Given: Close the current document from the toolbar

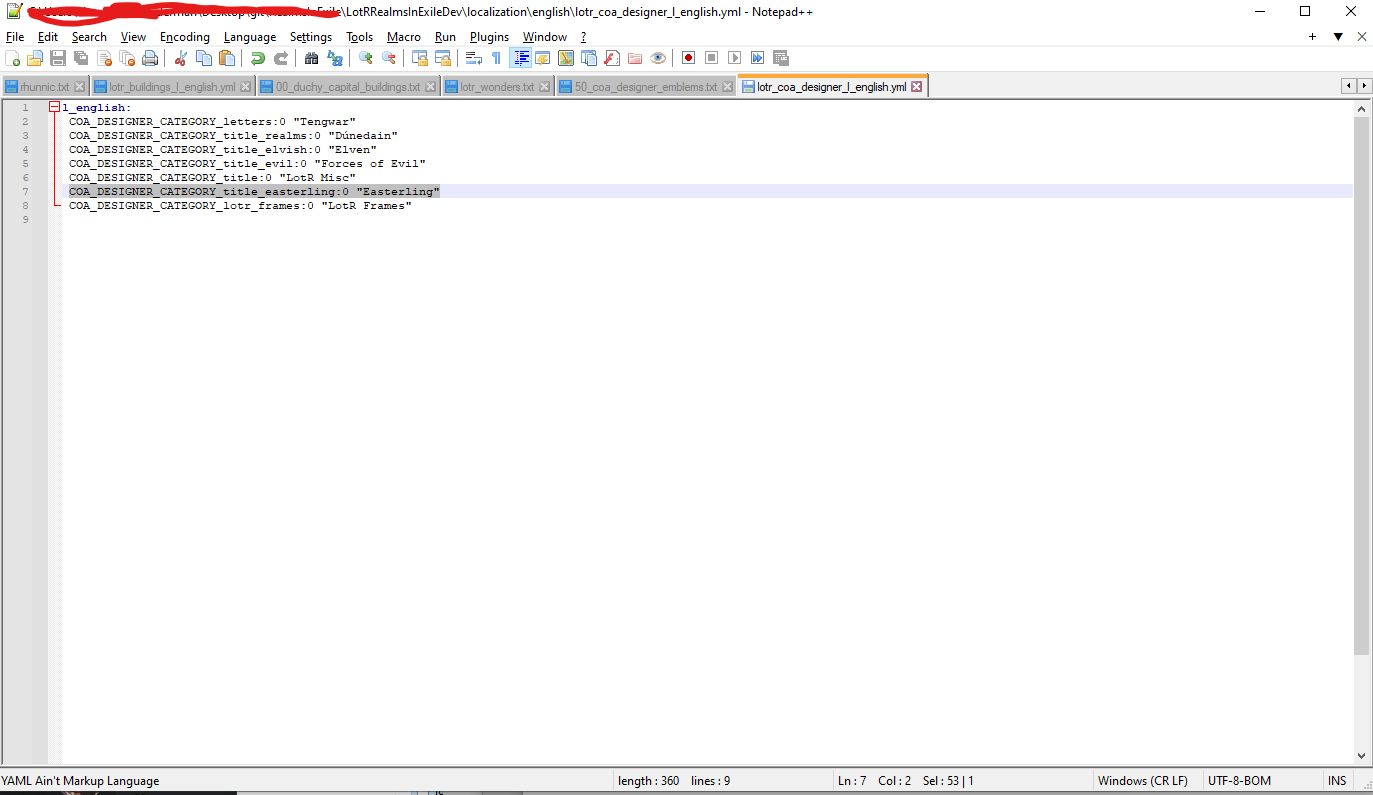Looking at the screenshot, I should 104,58.
